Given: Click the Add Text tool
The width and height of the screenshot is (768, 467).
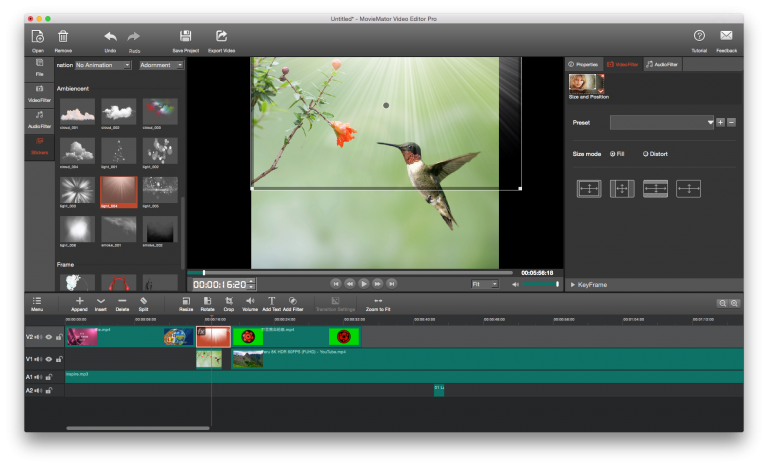Looking at the screenshot, I should pos(271,303).
